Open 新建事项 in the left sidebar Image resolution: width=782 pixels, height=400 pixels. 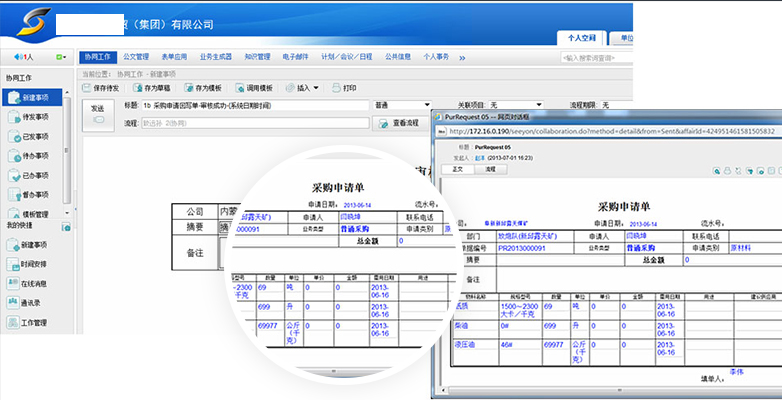(33, 97)
